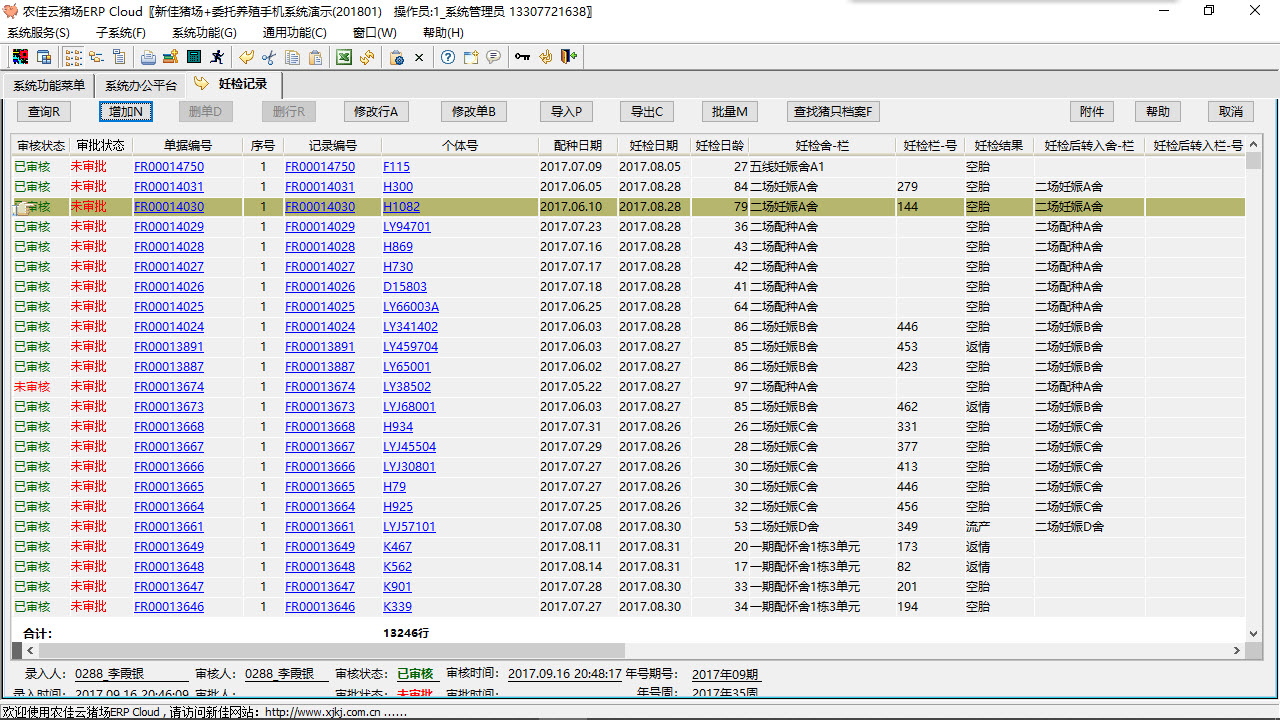
Task: Click the Copy toolbar icon
Action: coord(290,57)
